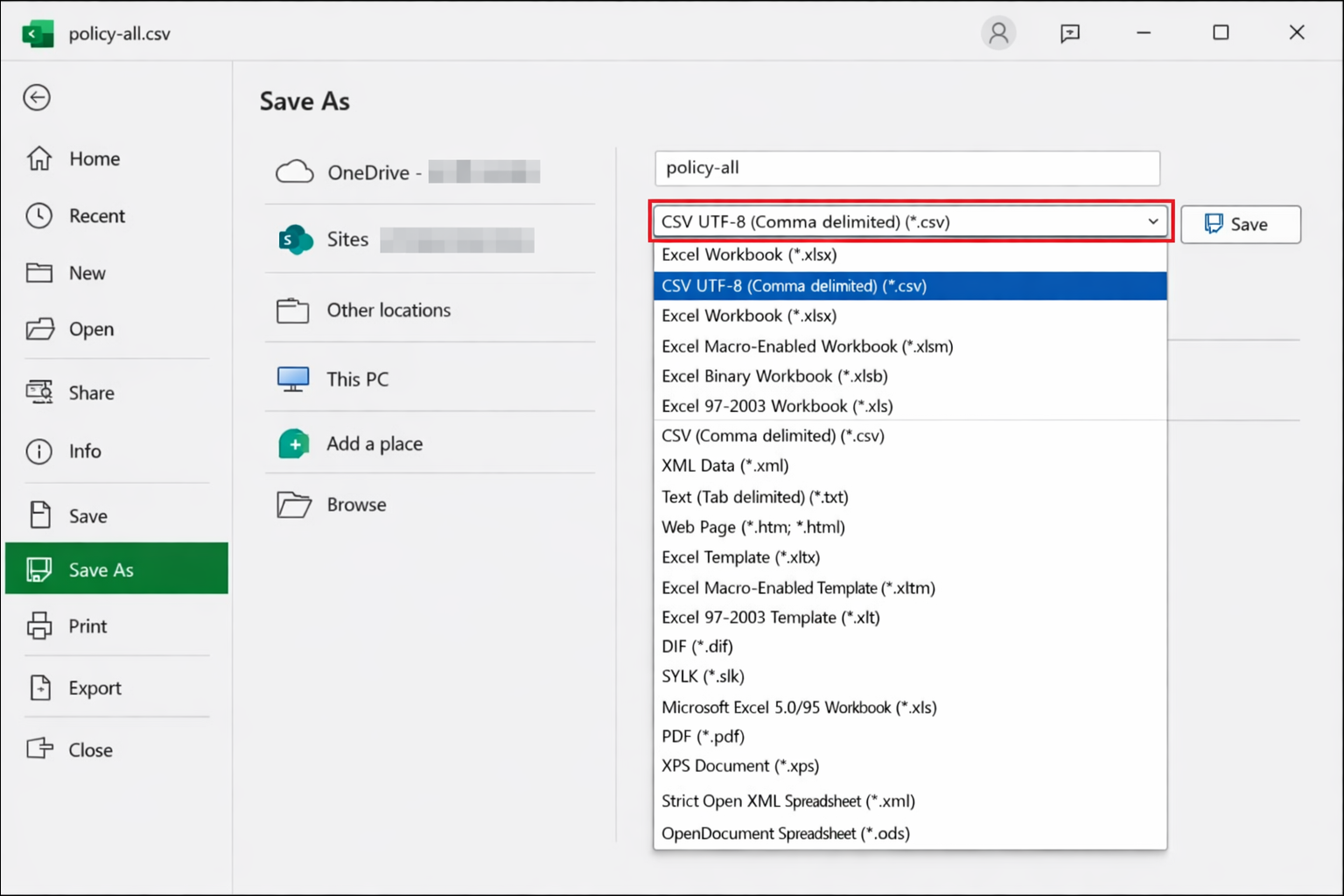Viewport: 1344px width, 896px height.
Task: Select OpenDocument Spreadsheet (*.ods) format
Action: pos(910,833)
